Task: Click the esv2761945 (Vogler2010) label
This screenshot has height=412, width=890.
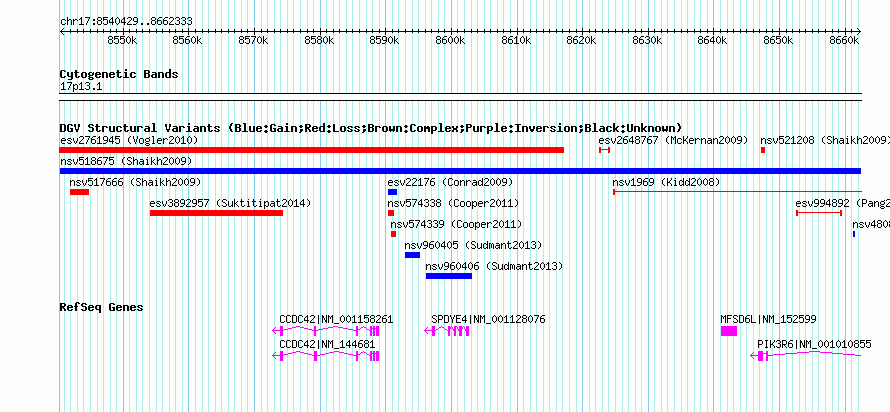Action: (129, 140)
